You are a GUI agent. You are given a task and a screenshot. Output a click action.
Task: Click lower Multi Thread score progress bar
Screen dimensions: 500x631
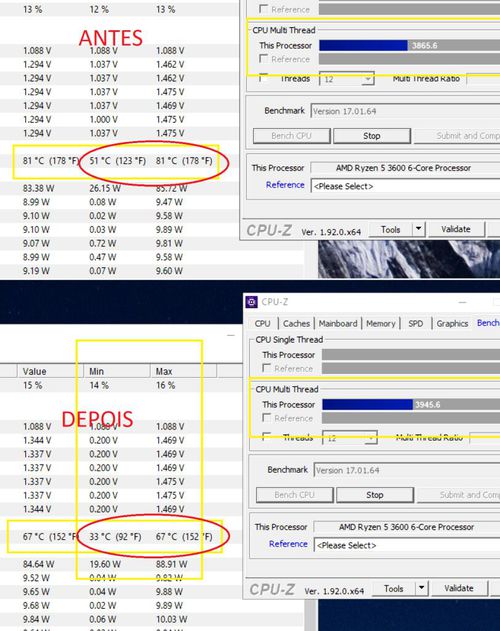point(411,404)
